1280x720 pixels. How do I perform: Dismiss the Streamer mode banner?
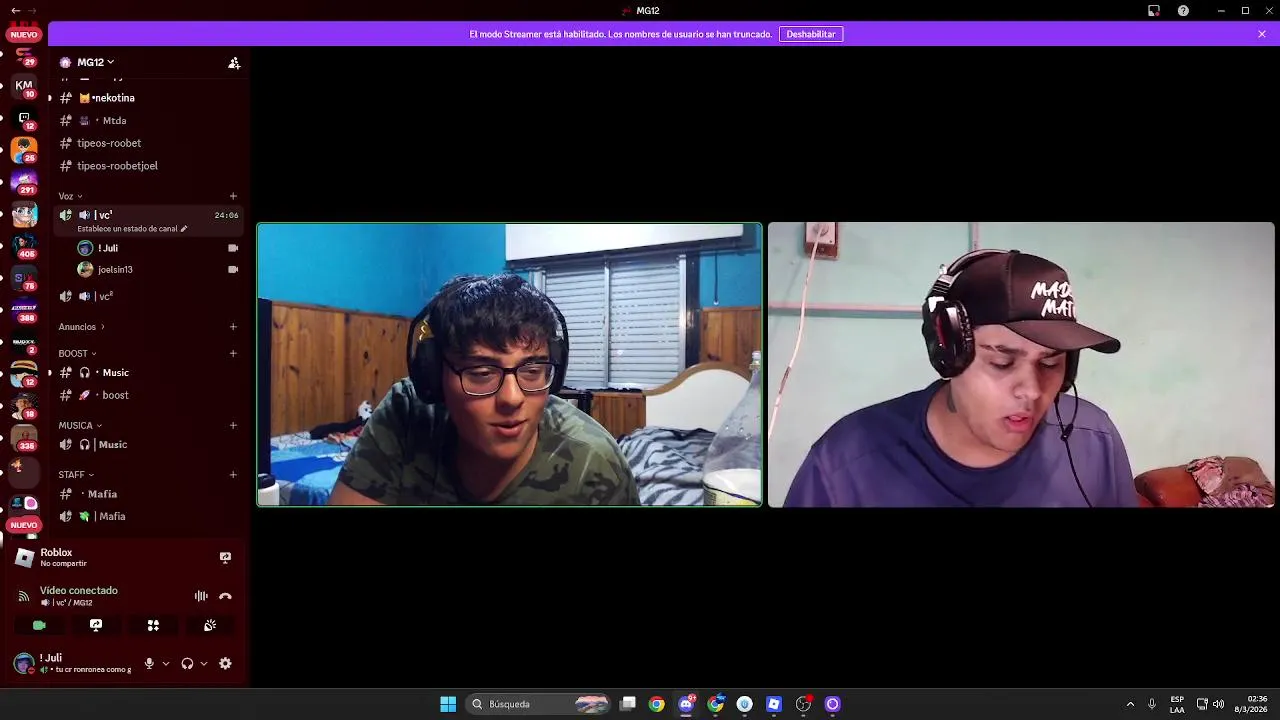(1262, 34)
